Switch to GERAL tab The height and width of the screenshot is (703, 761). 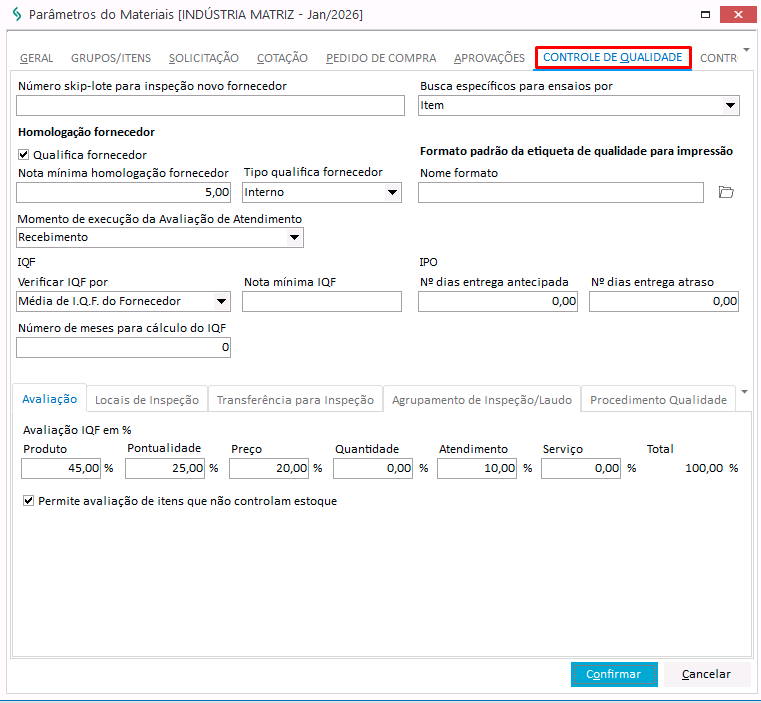(x=36, y=58)
